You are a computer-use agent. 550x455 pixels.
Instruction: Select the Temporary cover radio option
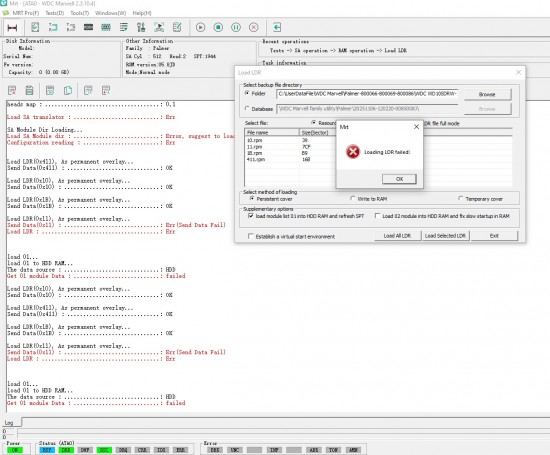[461, 199]
